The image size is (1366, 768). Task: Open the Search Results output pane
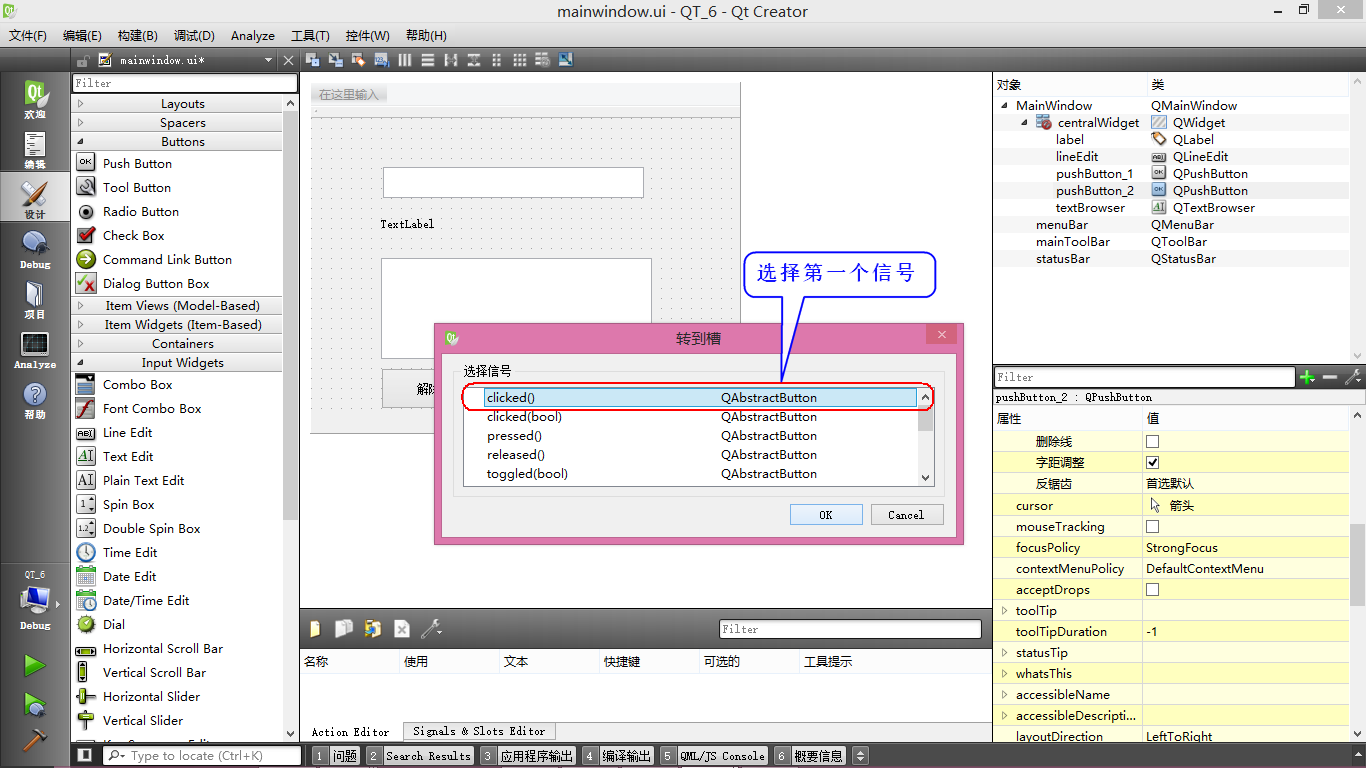click(419, 756)
